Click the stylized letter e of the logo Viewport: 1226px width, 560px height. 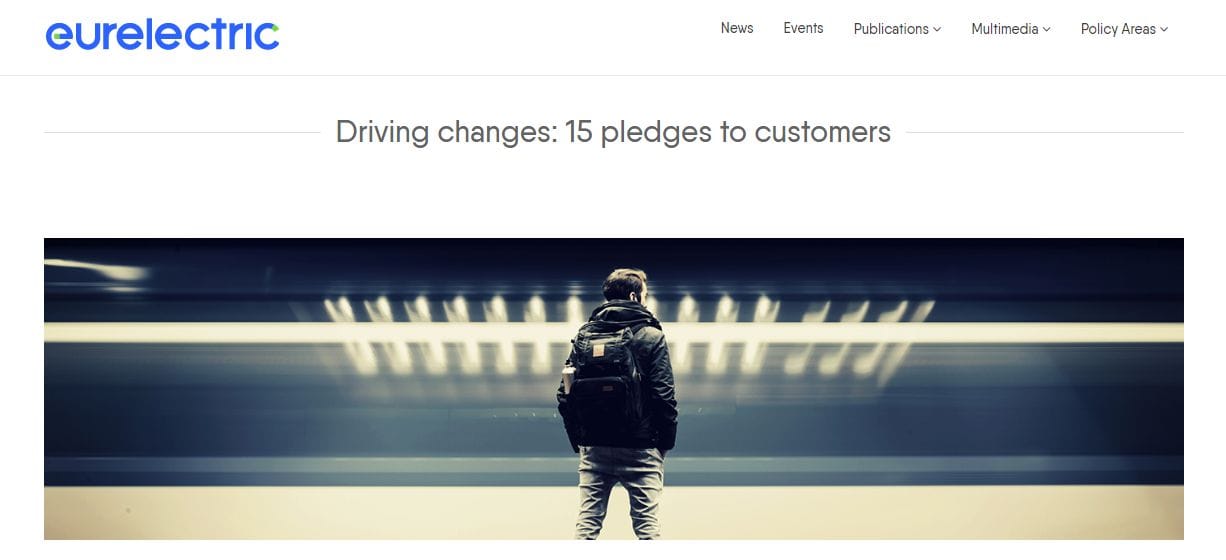[58, 37]
